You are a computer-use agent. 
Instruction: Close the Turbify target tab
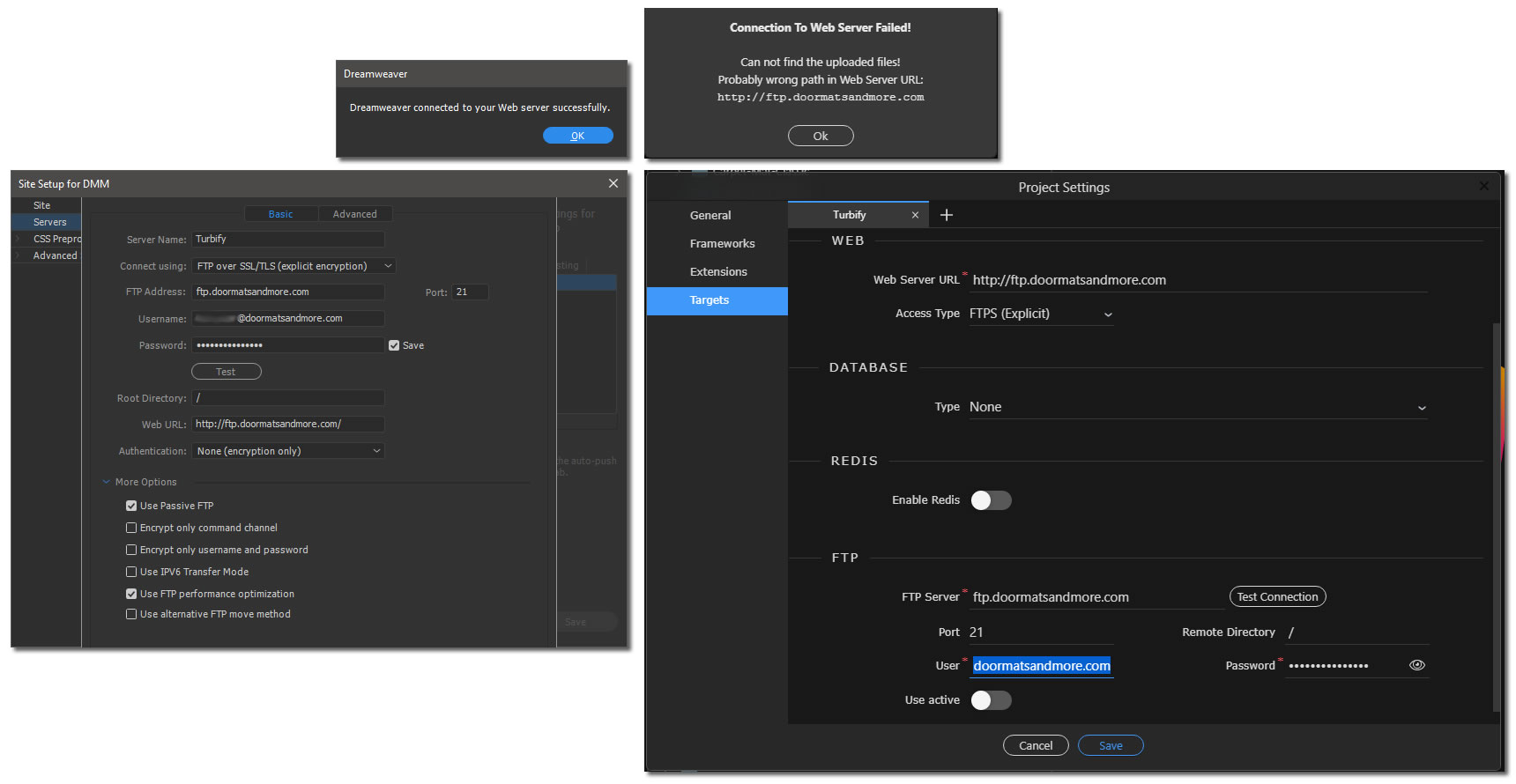click(x=915, y=215)
